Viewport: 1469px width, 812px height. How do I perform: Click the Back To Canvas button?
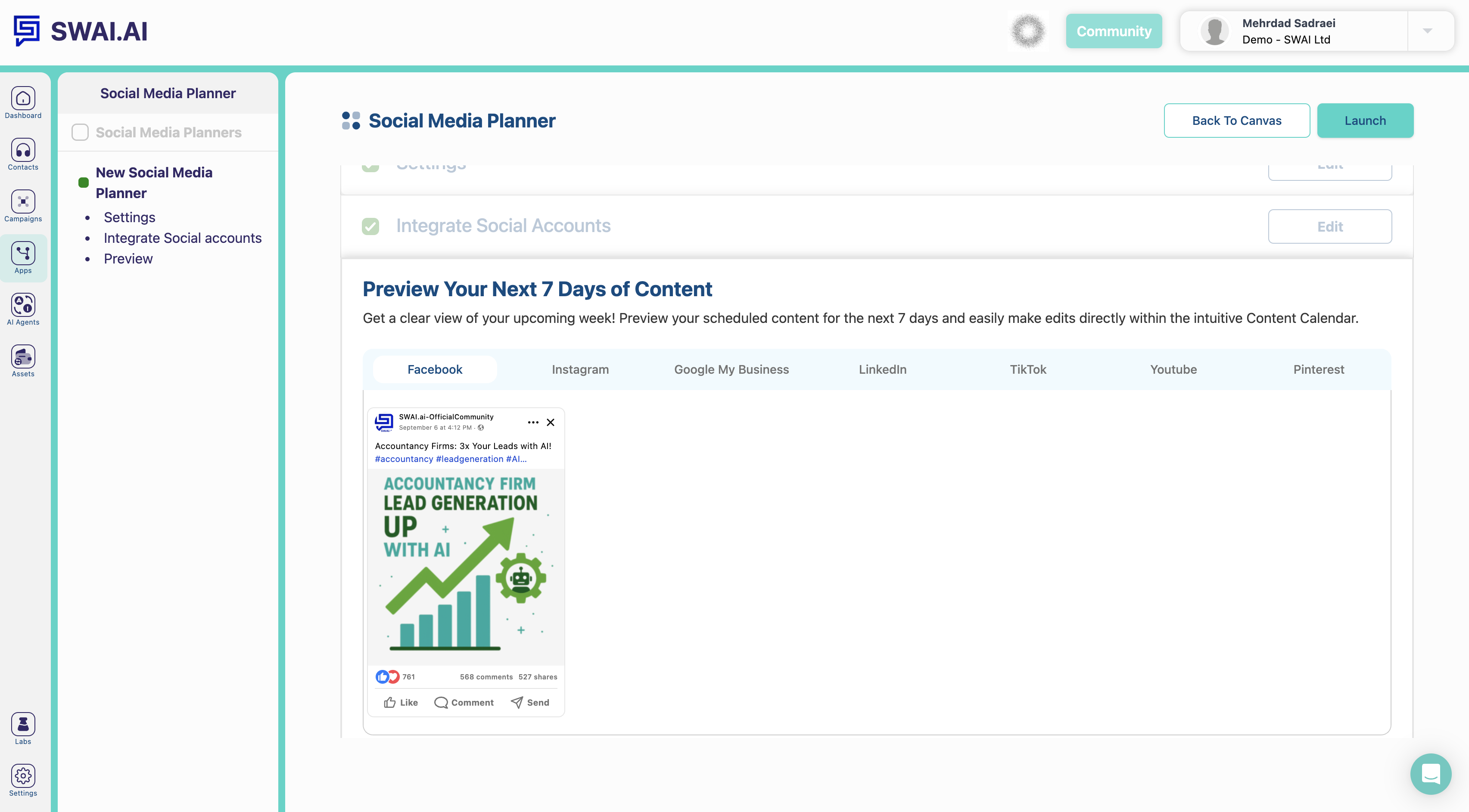[1236, 120]
